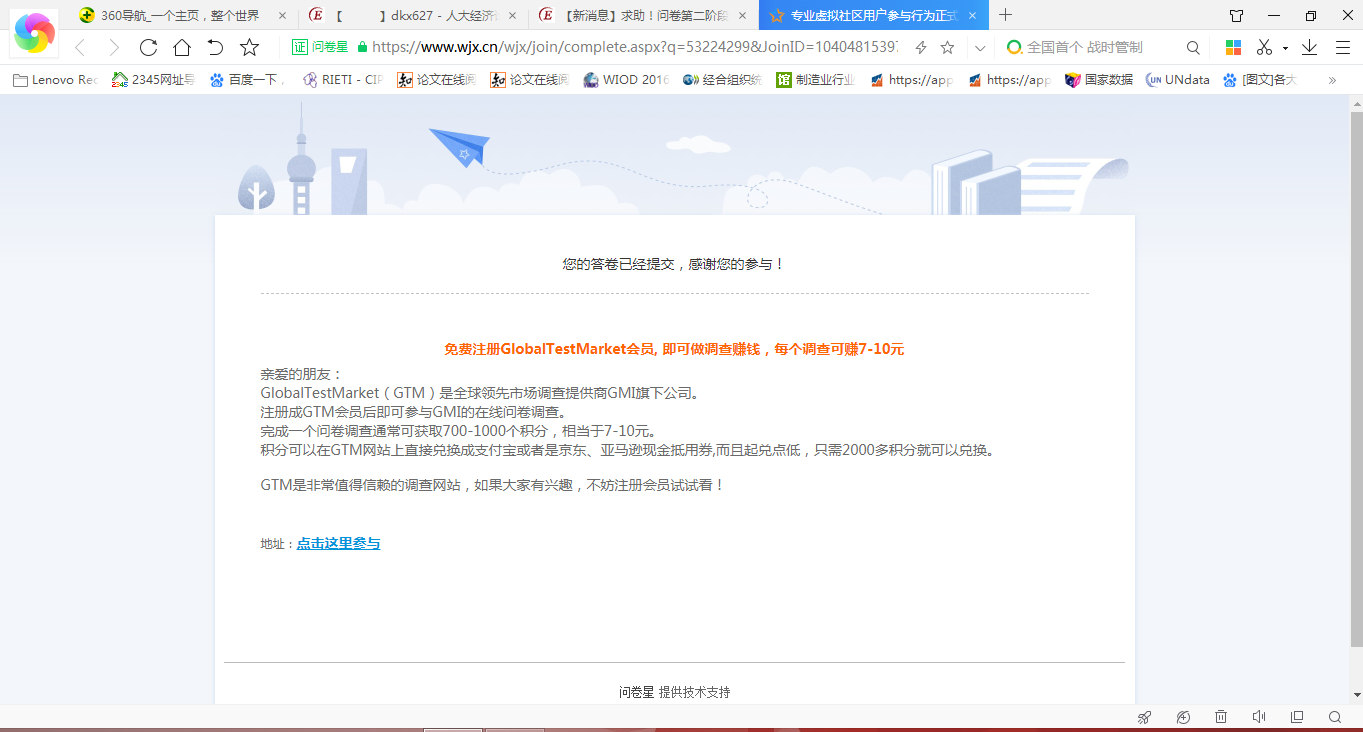Click the trash bin icon in status bar
Screen dimensions: 1363x732
click(1221, 717)
